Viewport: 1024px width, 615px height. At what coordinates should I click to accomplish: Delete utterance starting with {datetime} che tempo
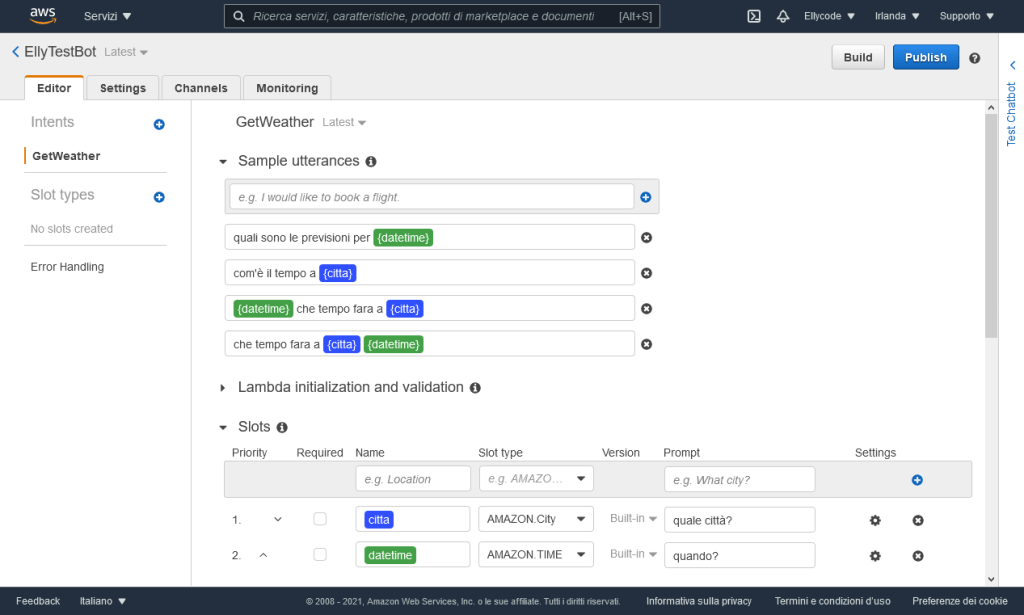(x=647, y=309)
